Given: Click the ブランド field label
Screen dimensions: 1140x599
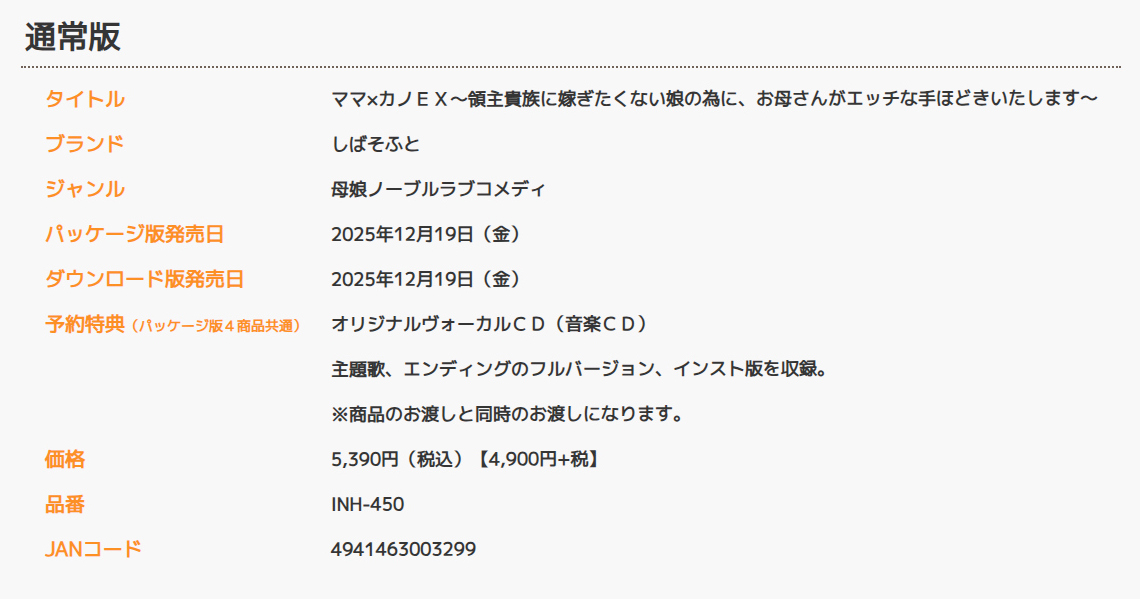Looking at the screenshot, I should 85,144.
